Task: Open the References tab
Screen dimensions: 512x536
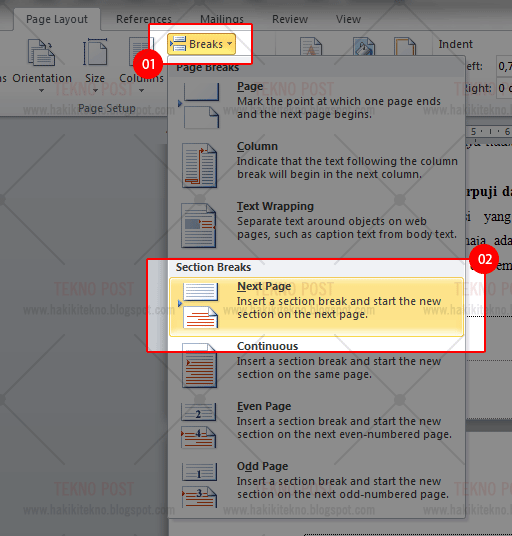Action: click(144, 19)
